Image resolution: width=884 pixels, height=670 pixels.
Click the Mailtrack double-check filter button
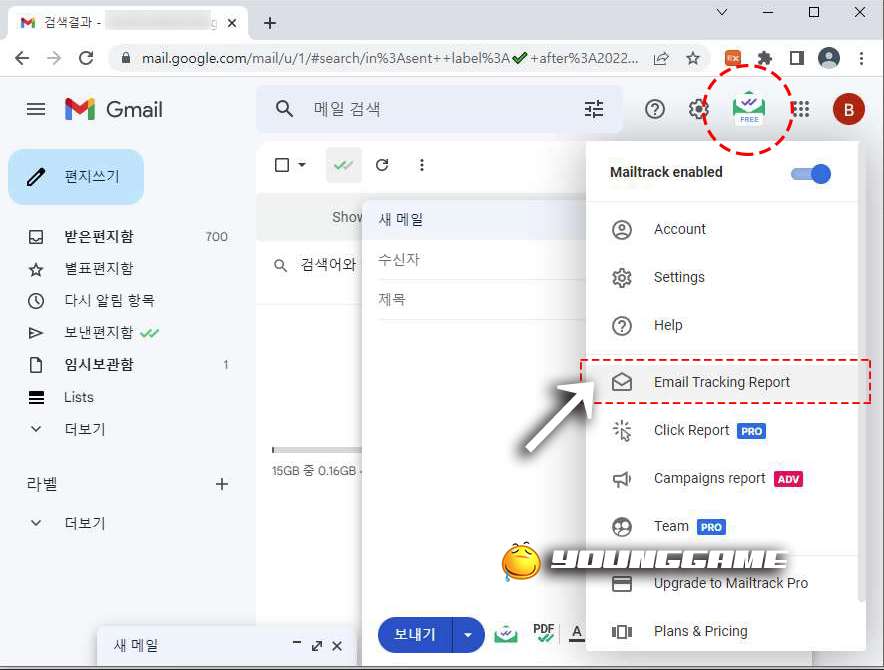[343, 165]
